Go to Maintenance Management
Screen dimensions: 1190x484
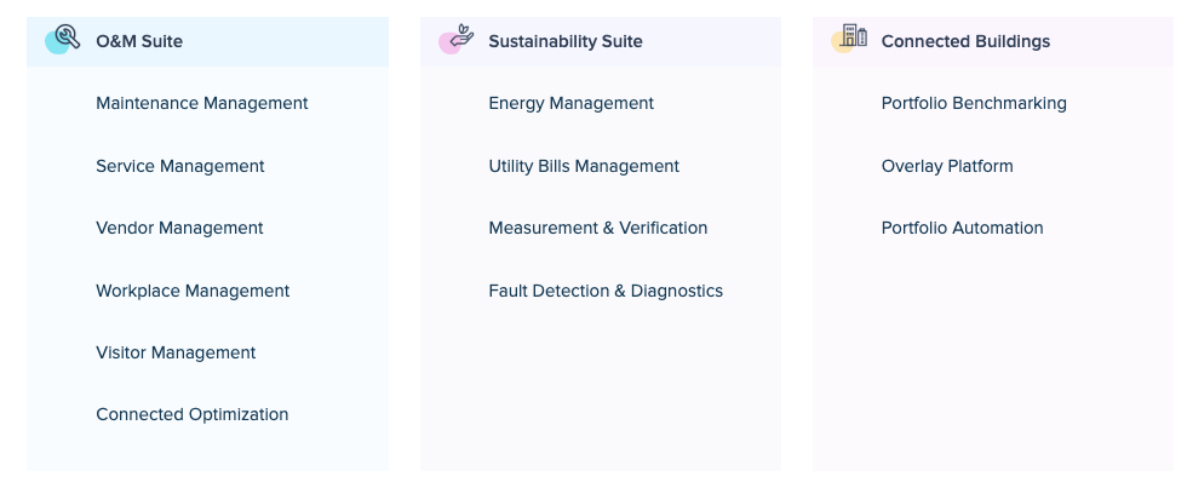pyautogui.click(x=202, y=103)
